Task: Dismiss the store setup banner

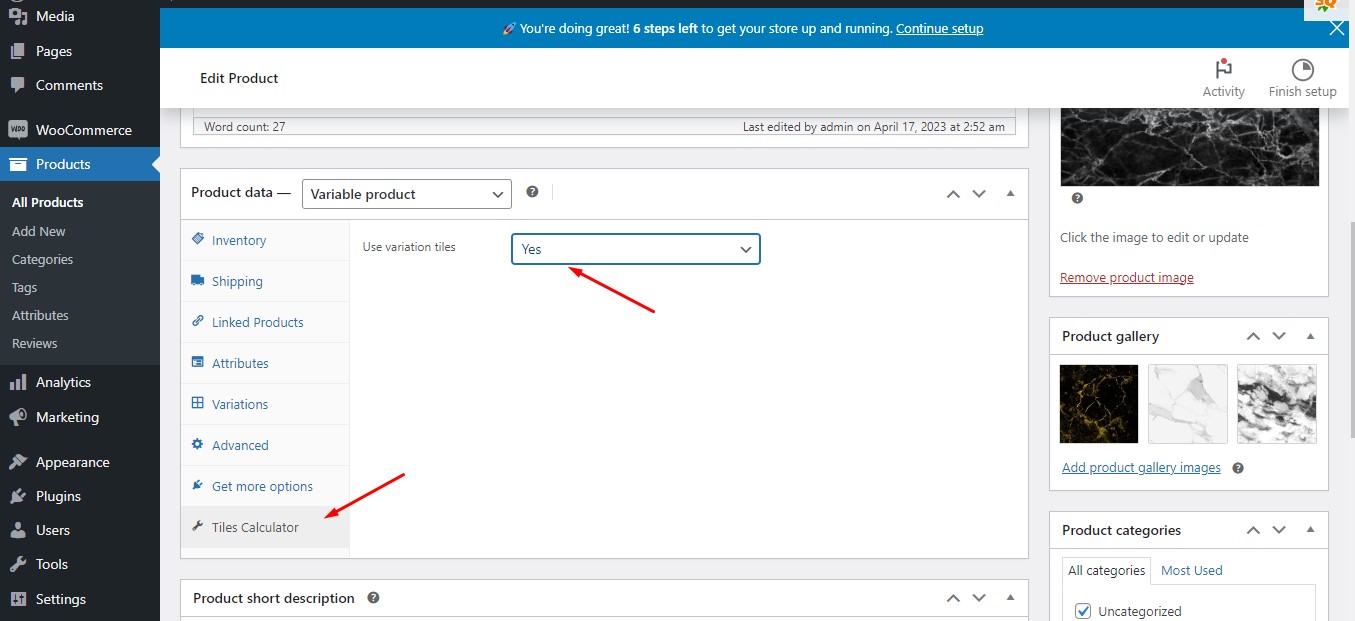Action: pos(1337,28)
